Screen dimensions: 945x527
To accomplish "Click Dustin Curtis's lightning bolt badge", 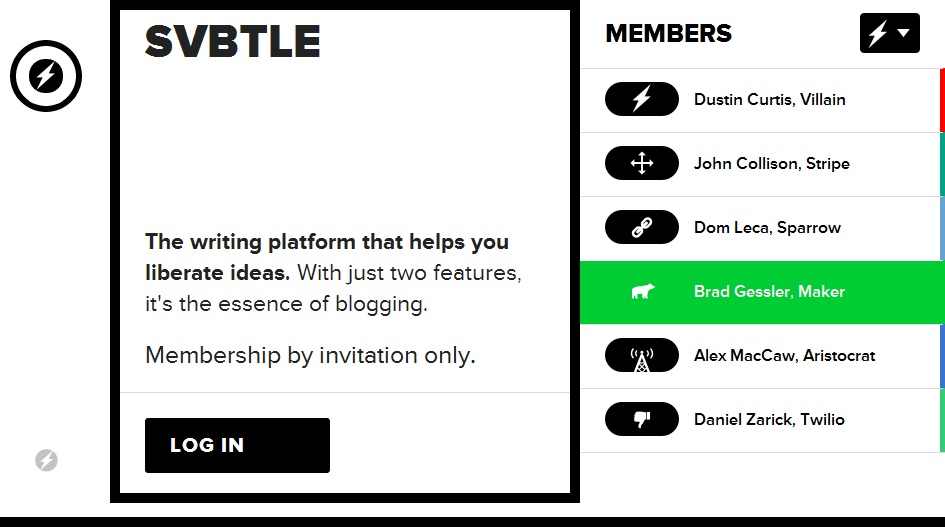I will (x=642, y=99).
